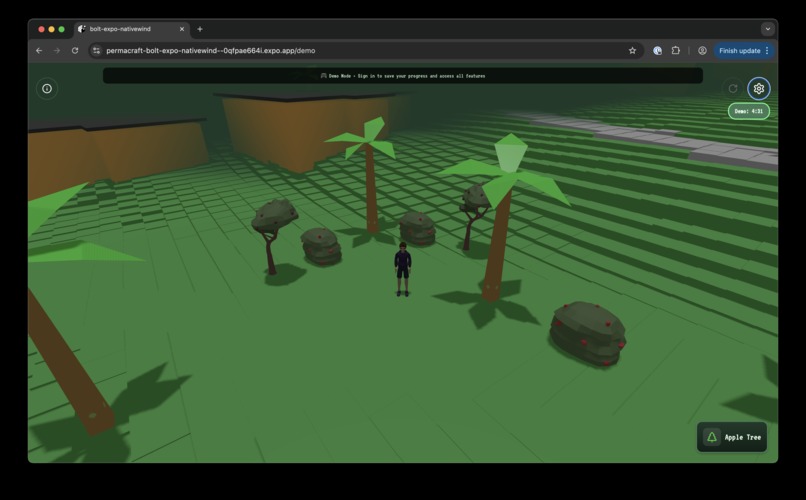806x500 pixels.
Task: Open the info panel icon
Action: (x=47, y=89)
